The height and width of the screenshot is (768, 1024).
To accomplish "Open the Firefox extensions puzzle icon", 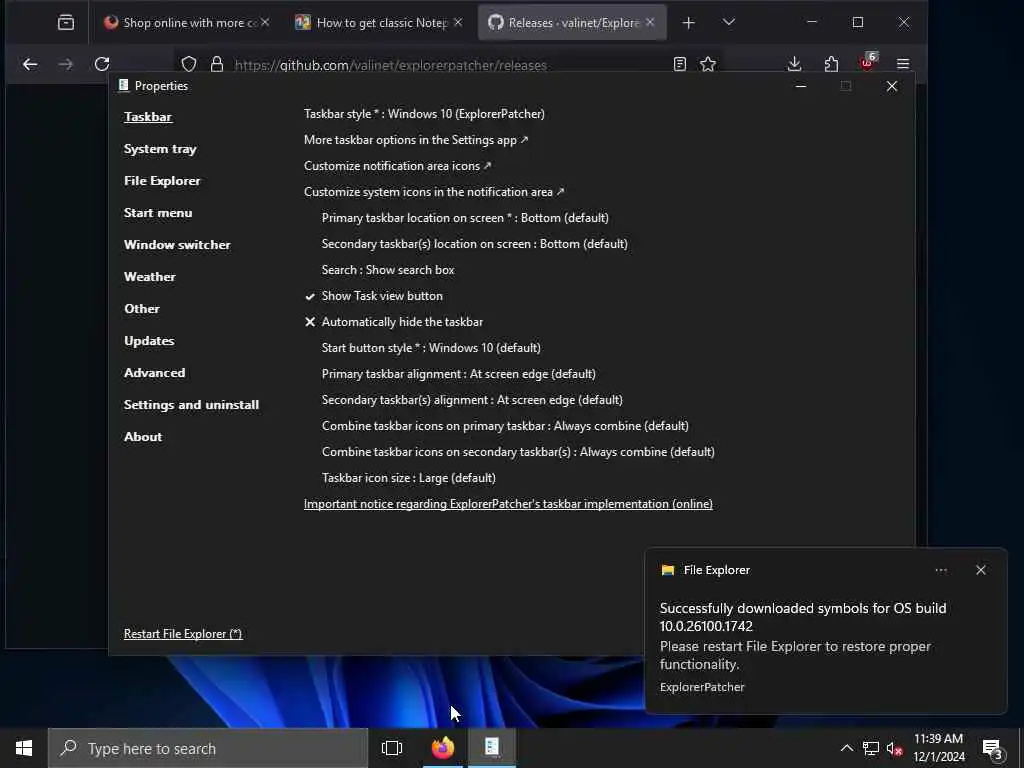I will coord(831,64).
